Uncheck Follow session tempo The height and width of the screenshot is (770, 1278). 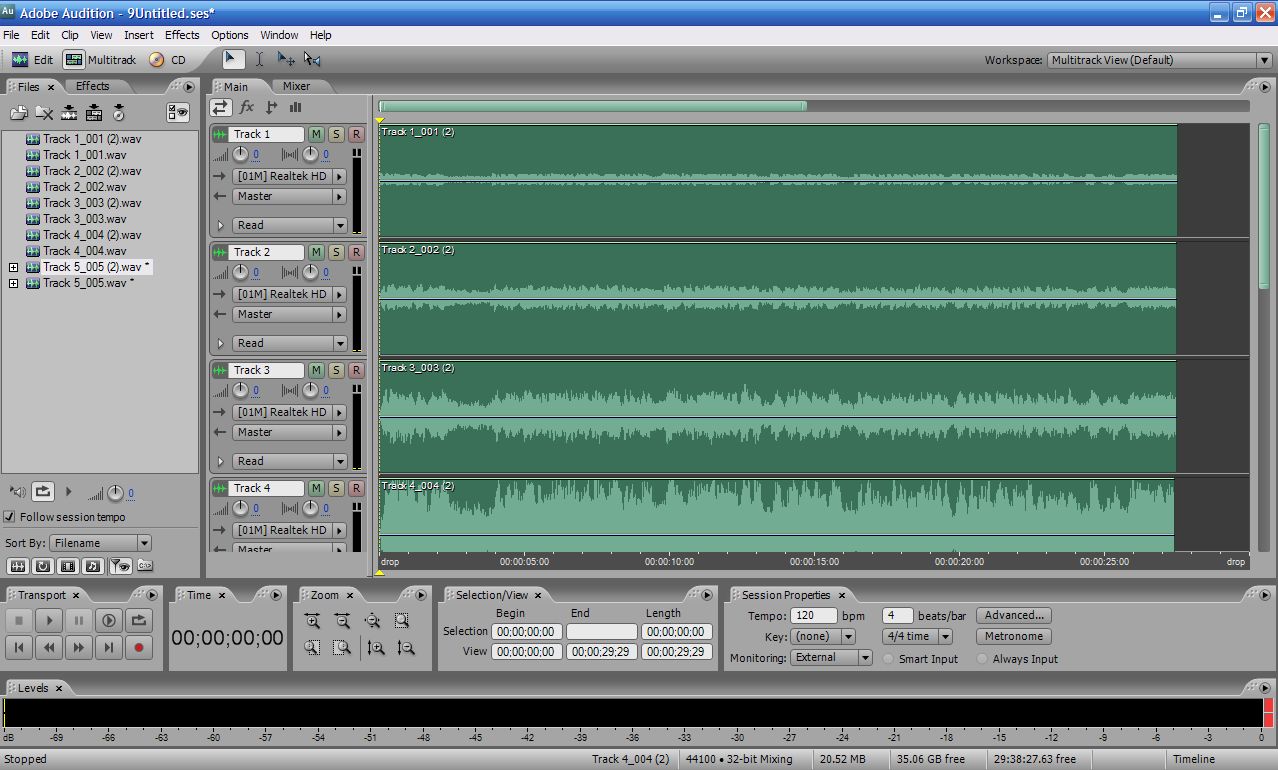click(x=10, y=517)
